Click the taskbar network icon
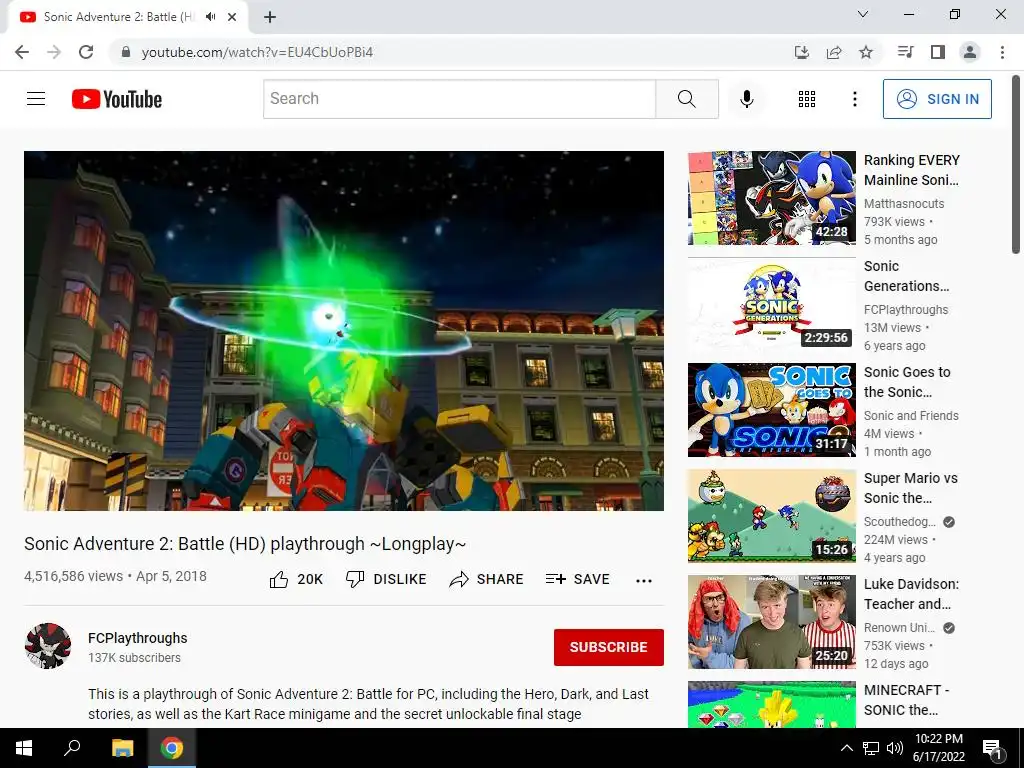This screenshot has width=1024, height=768. (x=871, y=748)
